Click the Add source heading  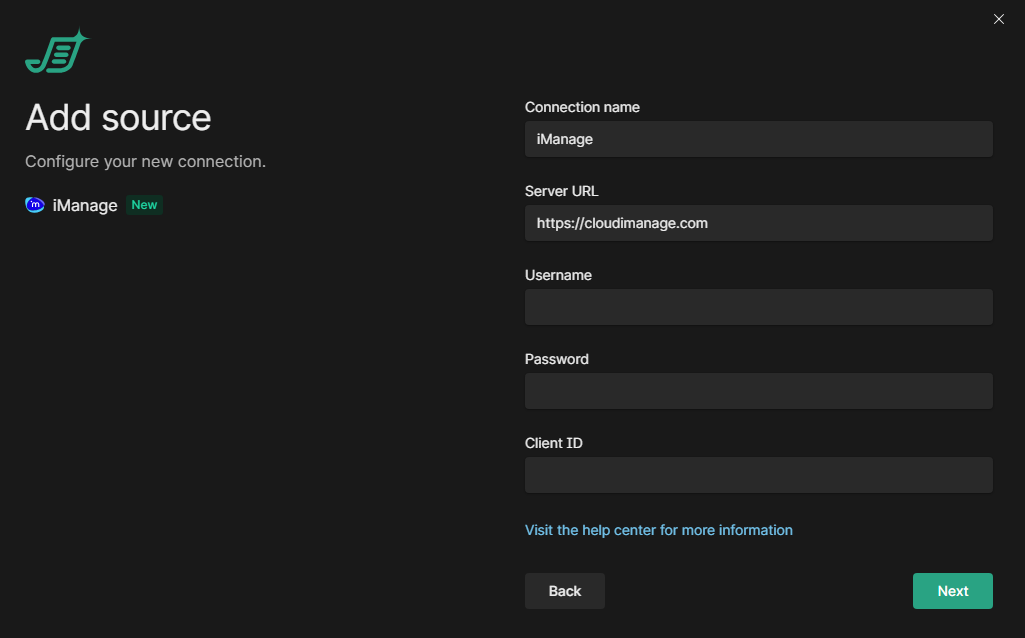coord(118,118)
